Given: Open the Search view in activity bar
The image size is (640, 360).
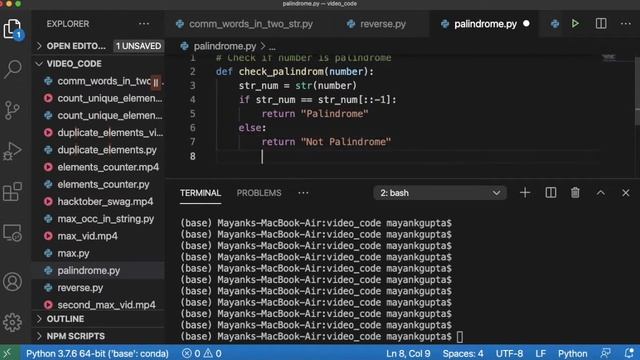Looking at the screenshot, I should pos(12,69).
